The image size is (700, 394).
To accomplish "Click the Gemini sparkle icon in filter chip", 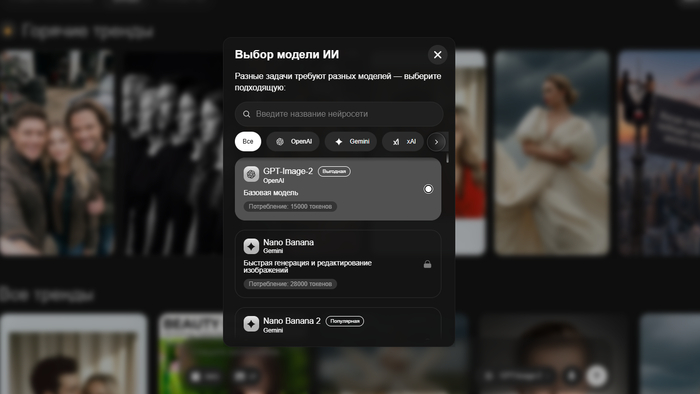I will (339, 141).
